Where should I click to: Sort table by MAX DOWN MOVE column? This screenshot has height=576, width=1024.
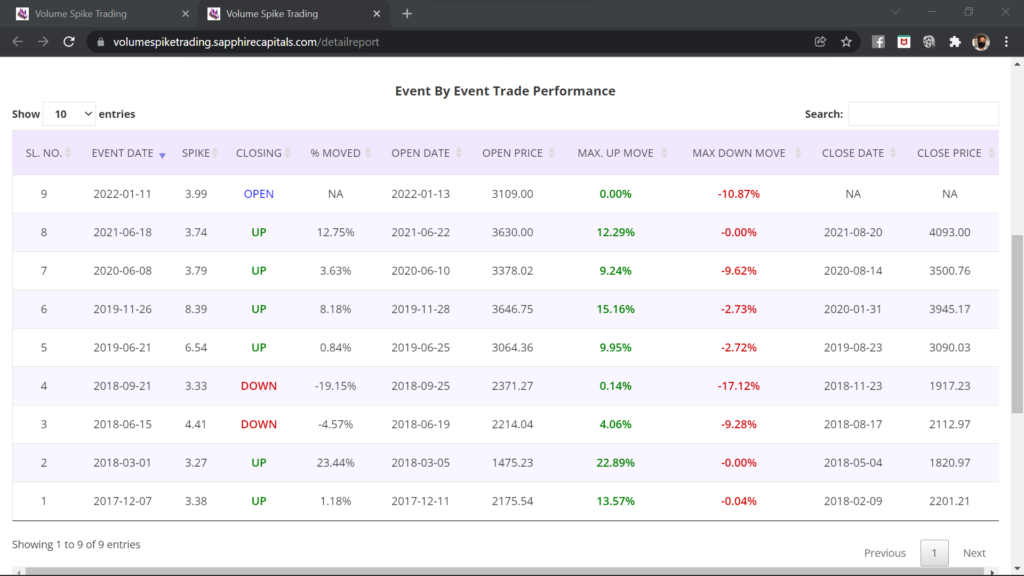click(x=739, y=153)
